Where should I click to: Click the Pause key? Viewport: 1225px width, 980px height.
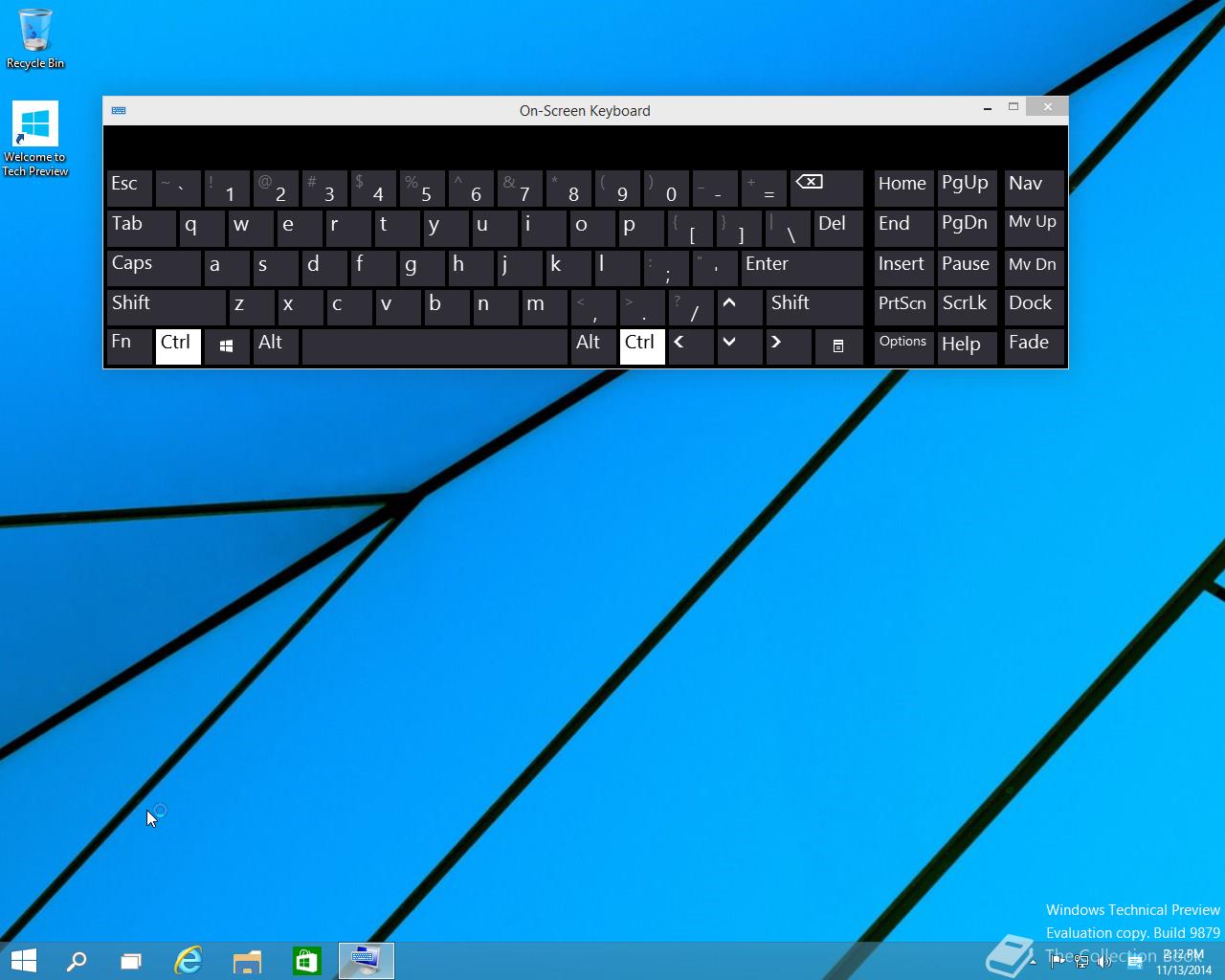[967, 268]
